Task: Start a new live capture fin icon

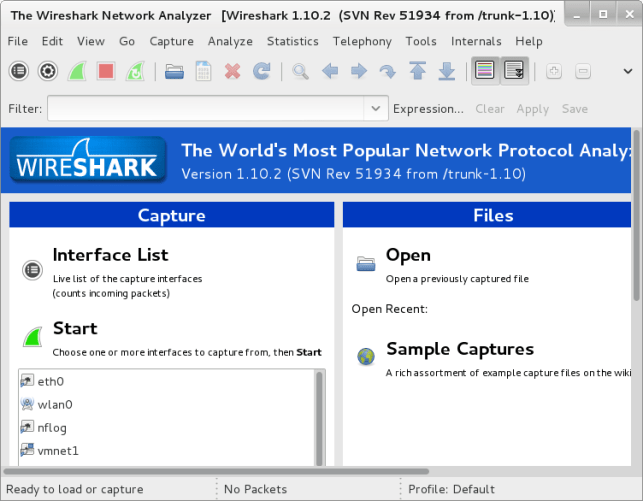Action: (77, 71)
